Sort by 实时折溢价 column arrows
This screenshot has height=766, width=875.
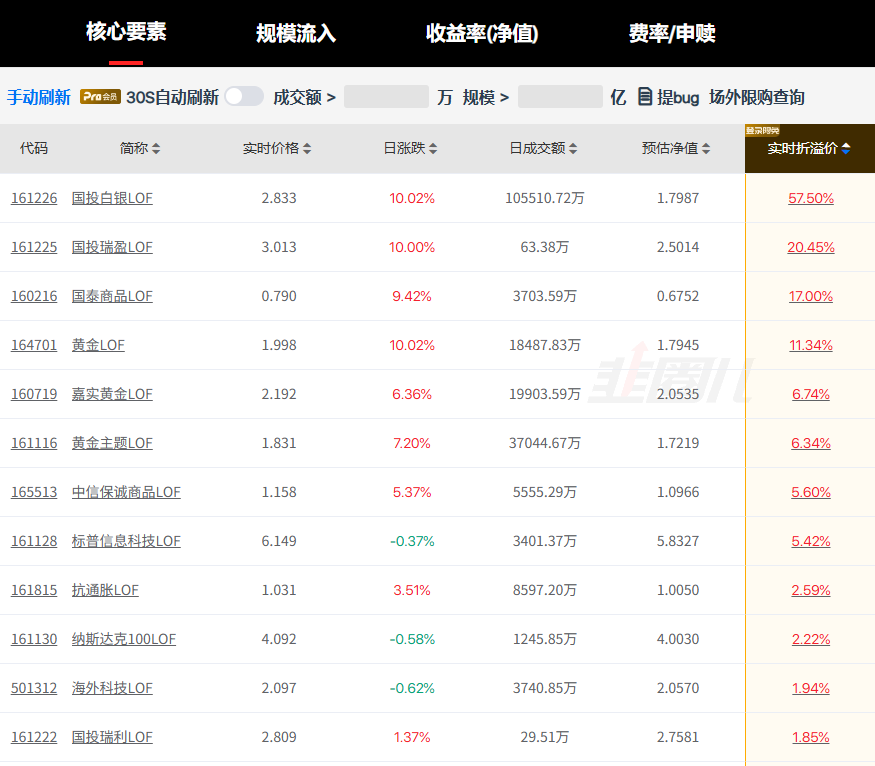846,148
